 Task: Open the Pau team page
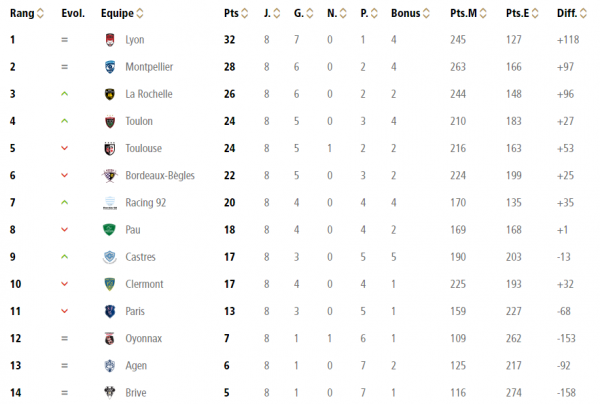(133, 230)
